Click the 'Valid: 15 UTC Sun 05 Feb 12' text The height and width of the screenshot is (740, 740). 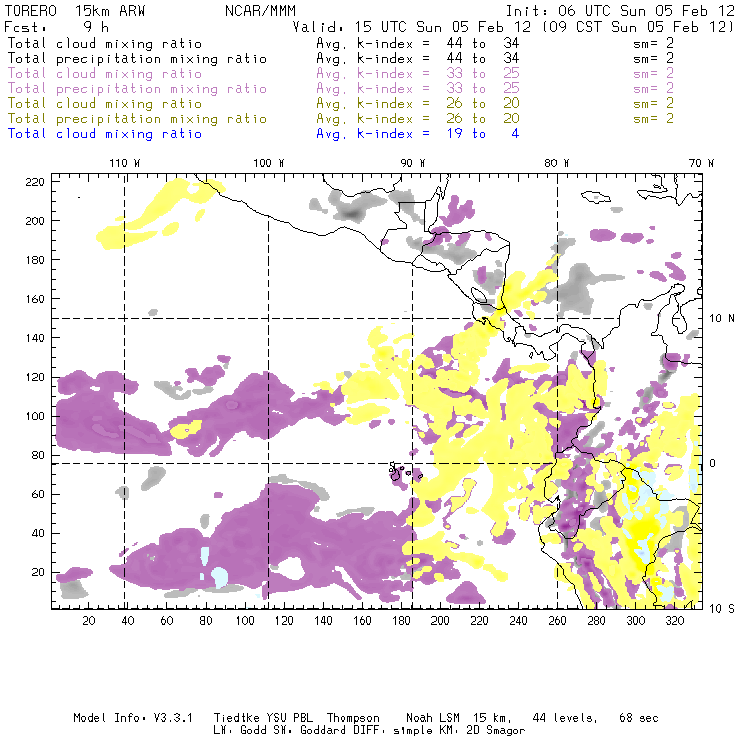pyautogui.click(x=412, y=27)
